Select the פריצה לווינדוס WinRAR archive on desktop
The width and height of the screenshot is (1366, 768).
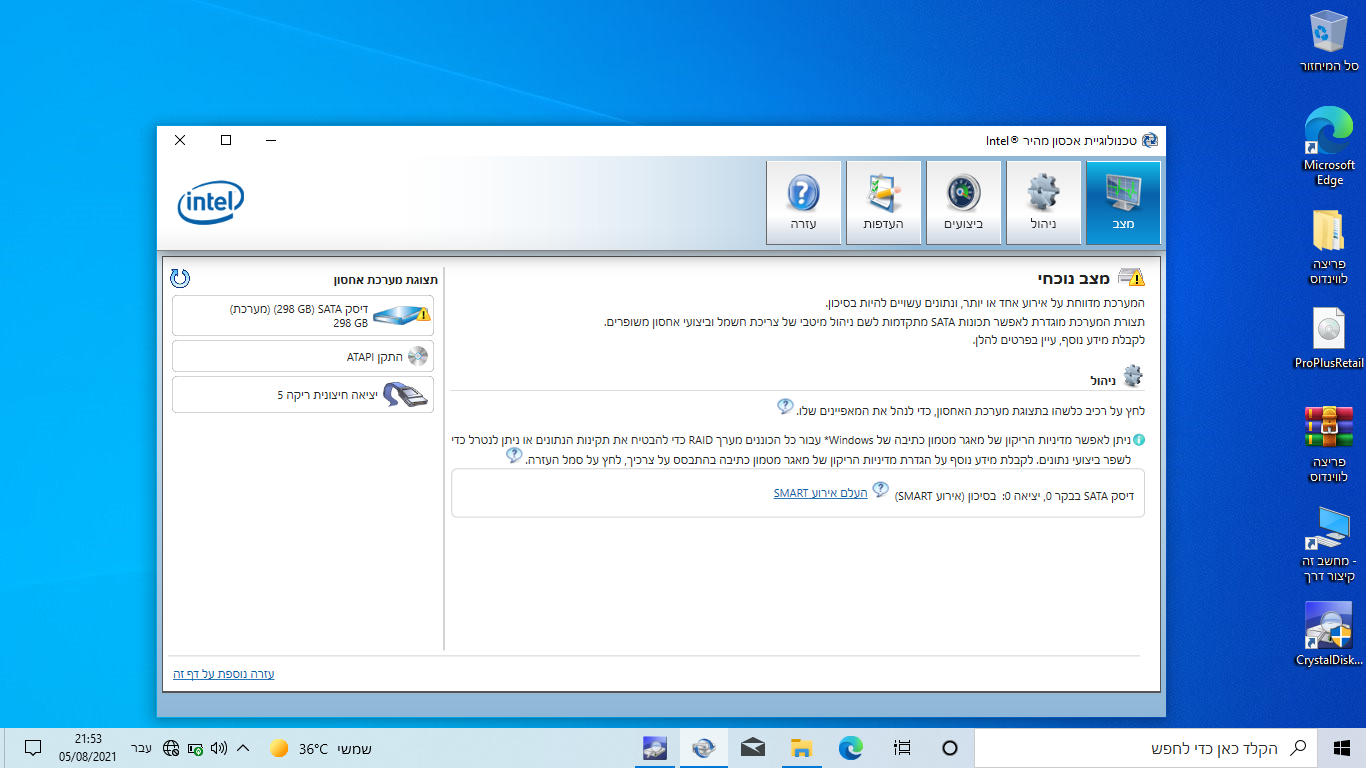pos(1329,444)
